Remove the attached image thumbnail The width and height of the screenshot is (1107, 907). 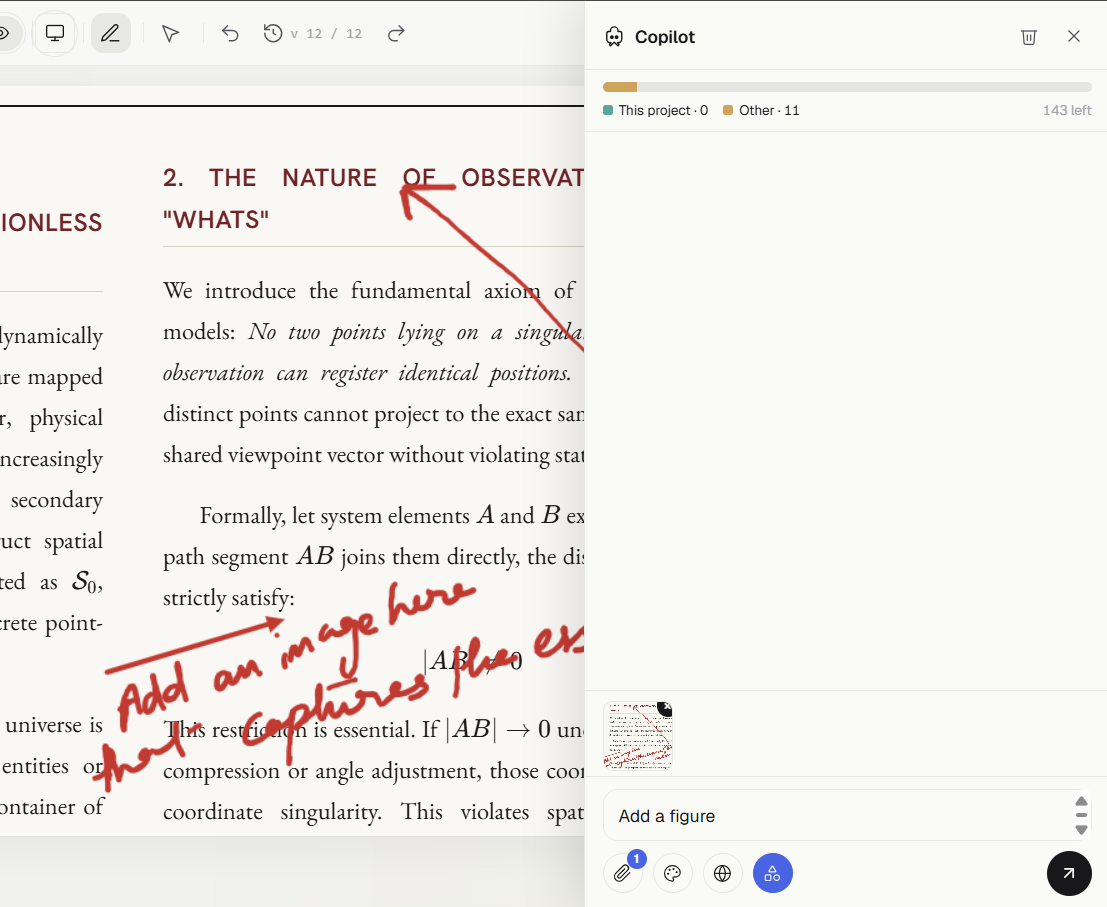coord(666,707)
